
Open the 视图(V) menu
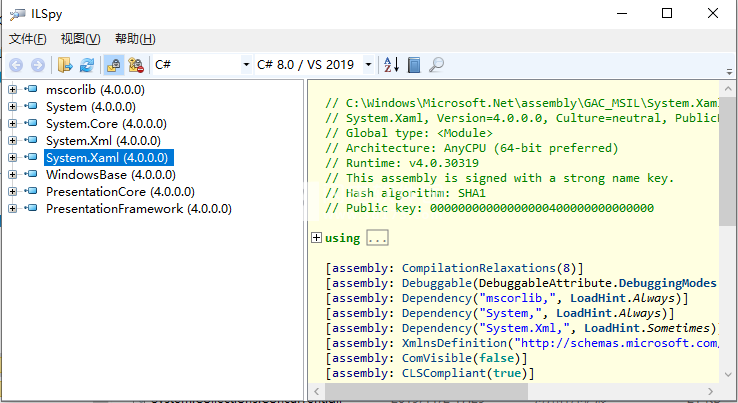(x=80, y=39)
